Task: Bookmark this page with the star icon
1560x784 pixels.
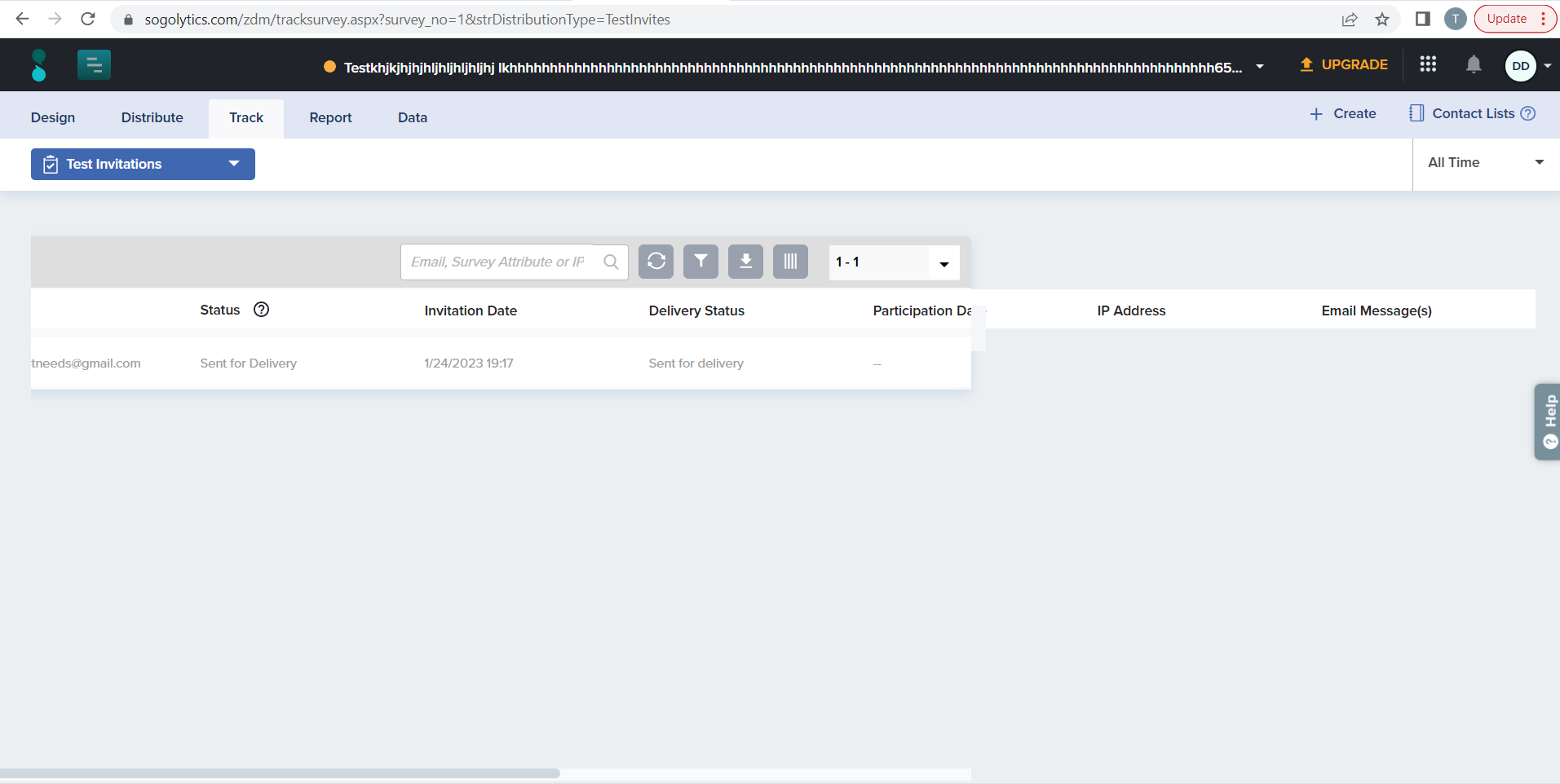Action: (x=1382, y=19)
